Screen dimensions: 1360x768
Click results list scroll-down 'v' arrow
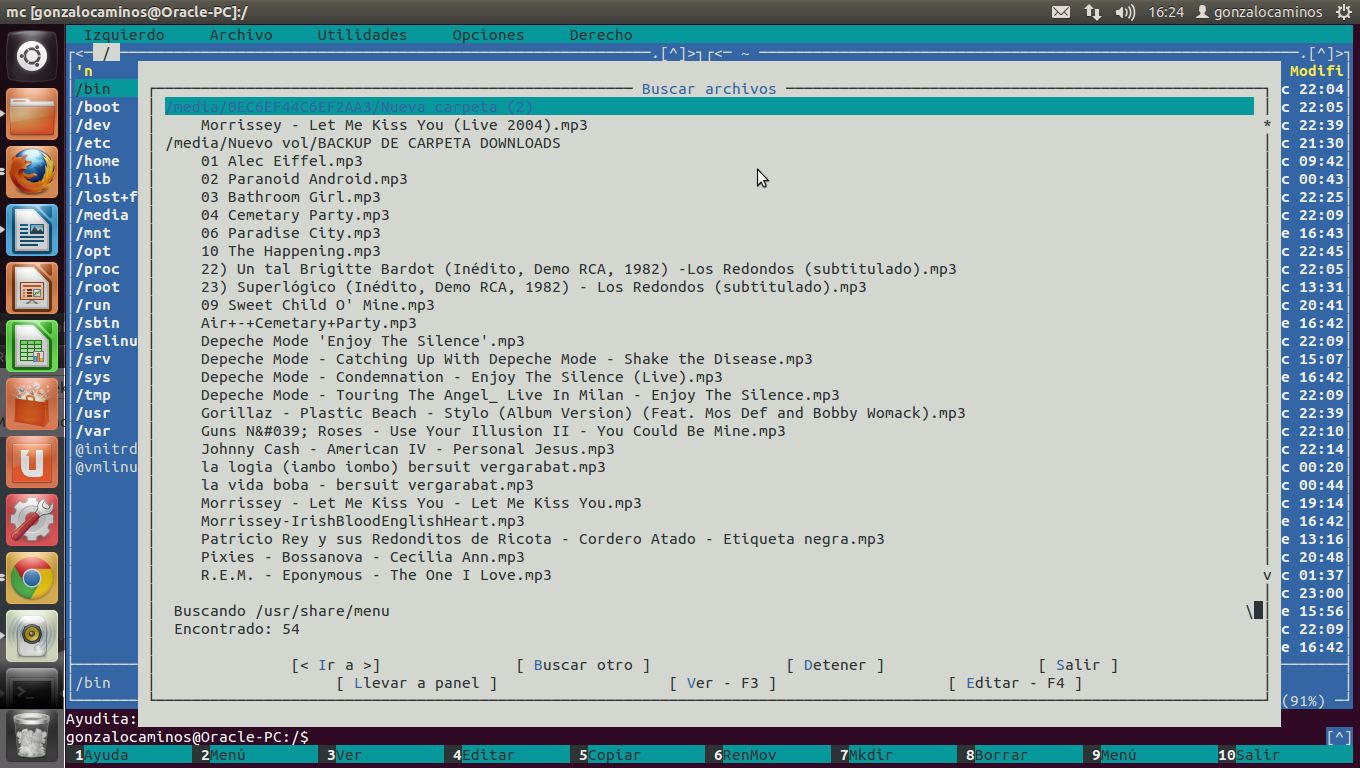1267,575
